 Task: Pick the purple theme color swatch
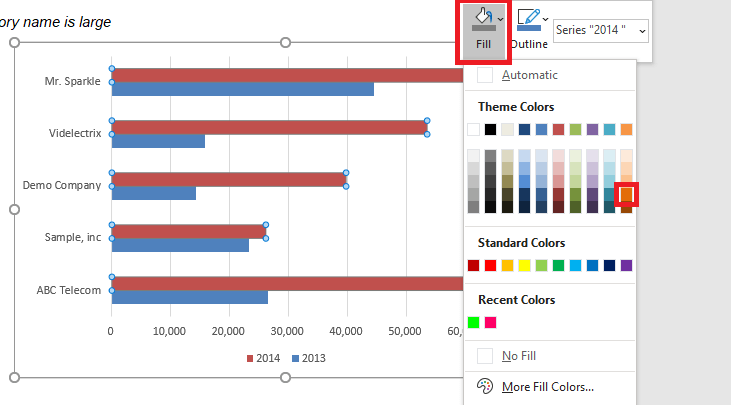click(593, 130)
